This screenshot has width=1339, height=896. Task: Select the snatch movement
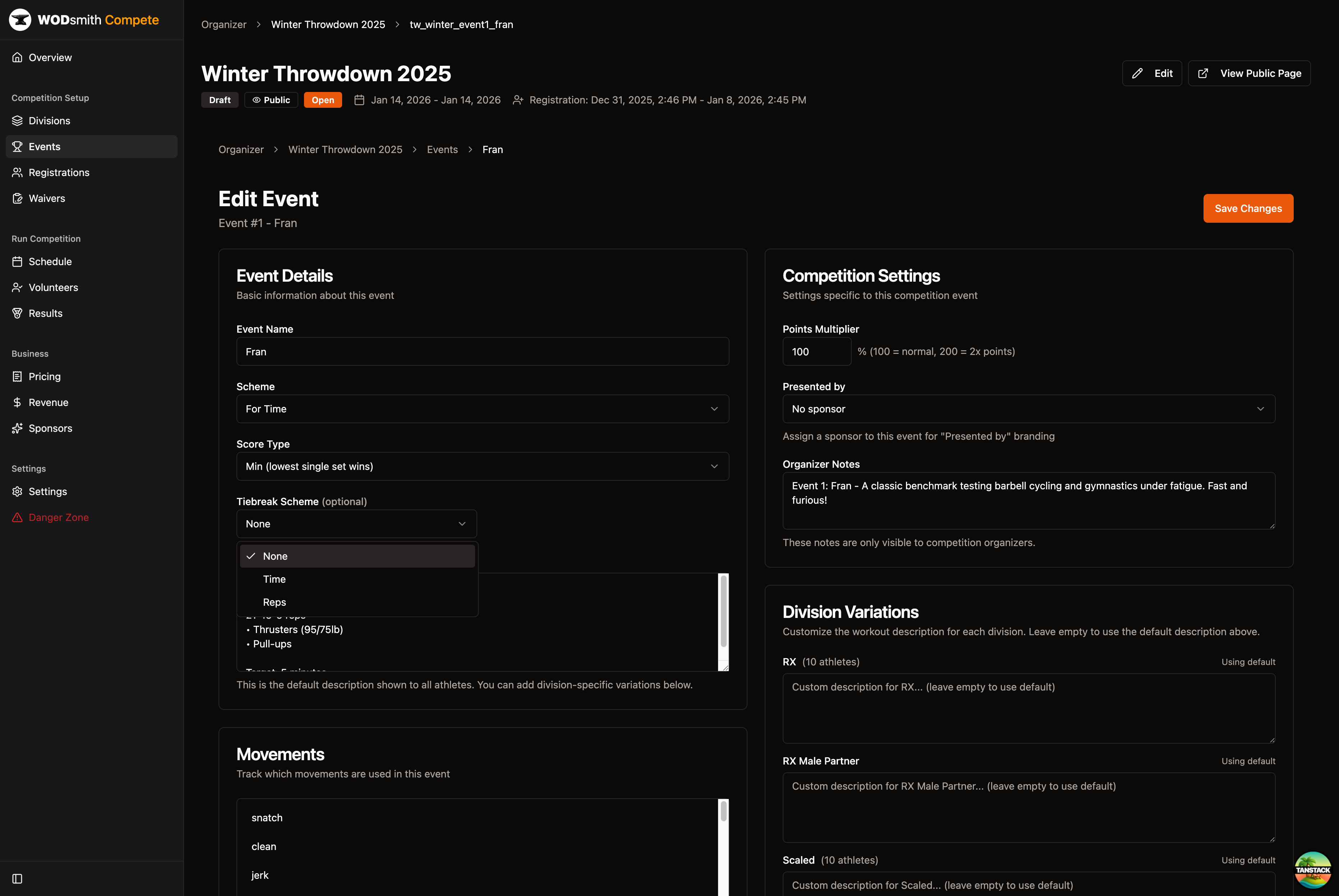pos(267,818)
